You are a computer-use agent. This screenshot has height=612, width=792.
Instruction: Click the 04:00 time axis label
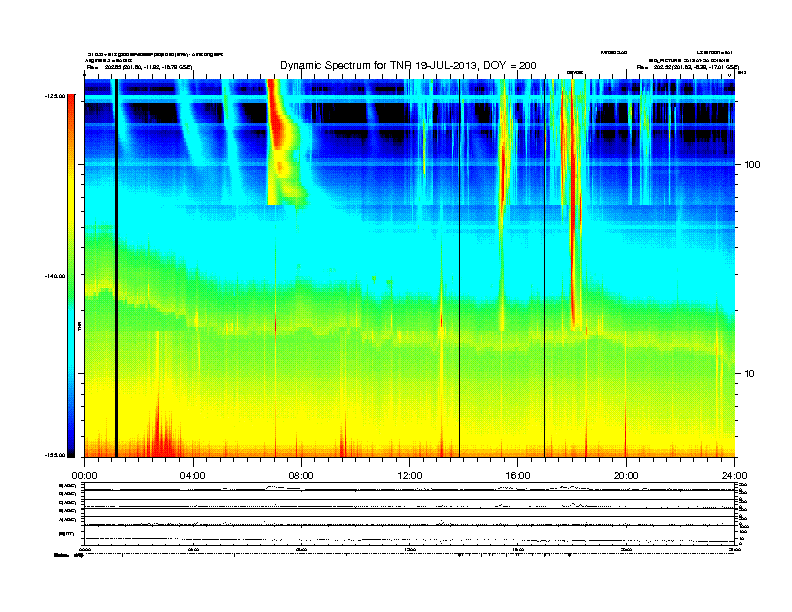click(x=193, y=476)
